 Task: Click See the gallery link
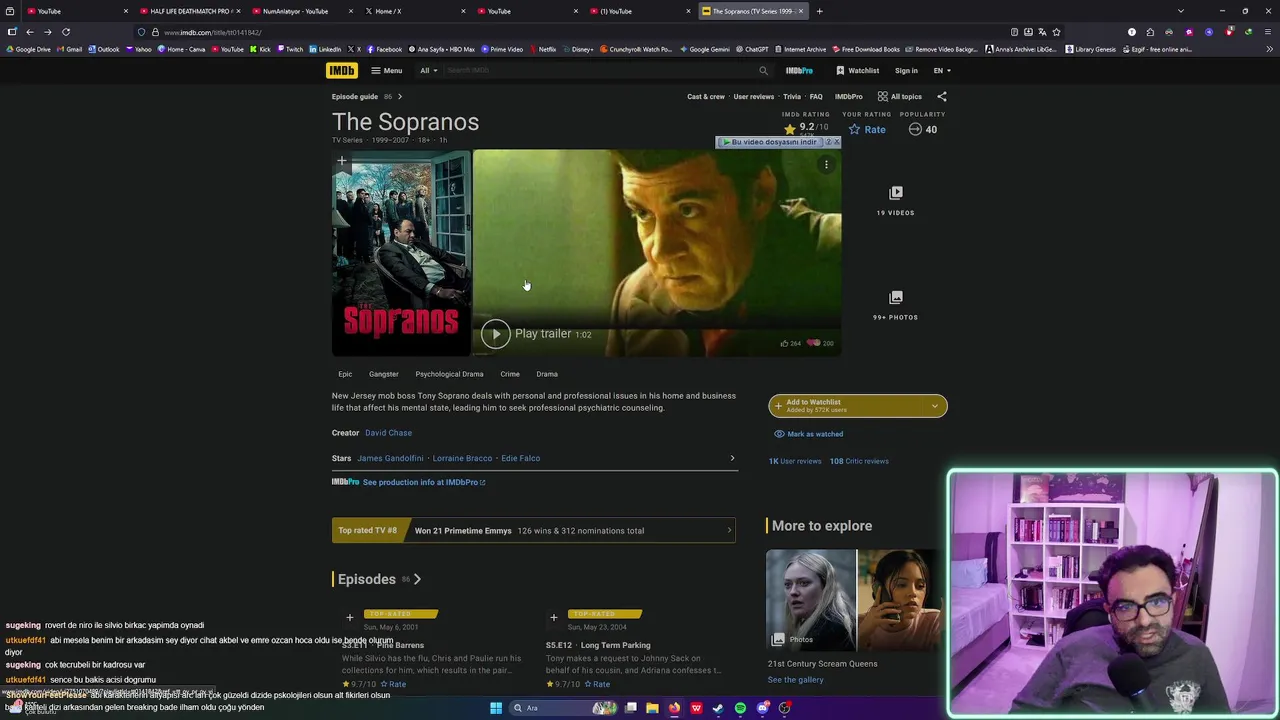tap(796, 680)
